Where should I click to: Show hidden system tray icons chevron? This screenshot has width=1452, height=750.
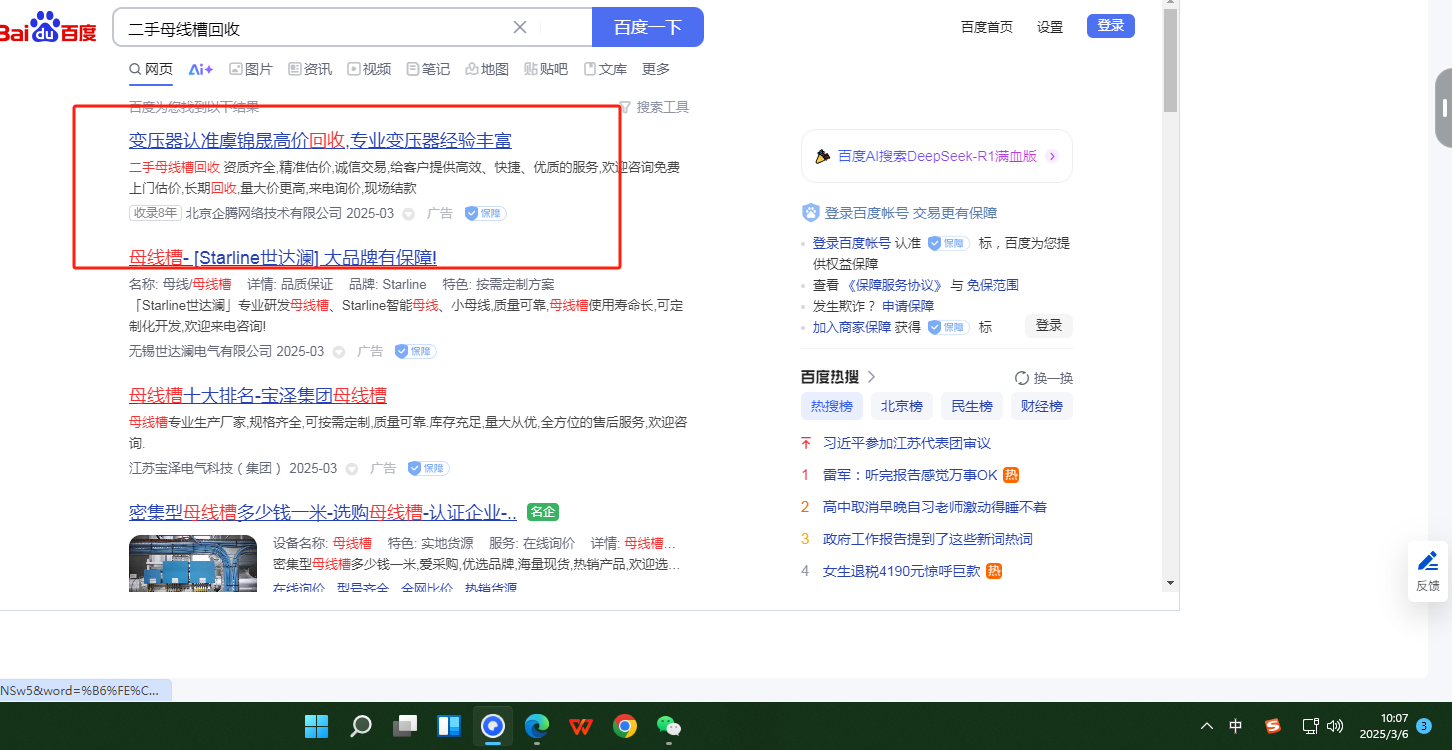tap(1207, 726)
